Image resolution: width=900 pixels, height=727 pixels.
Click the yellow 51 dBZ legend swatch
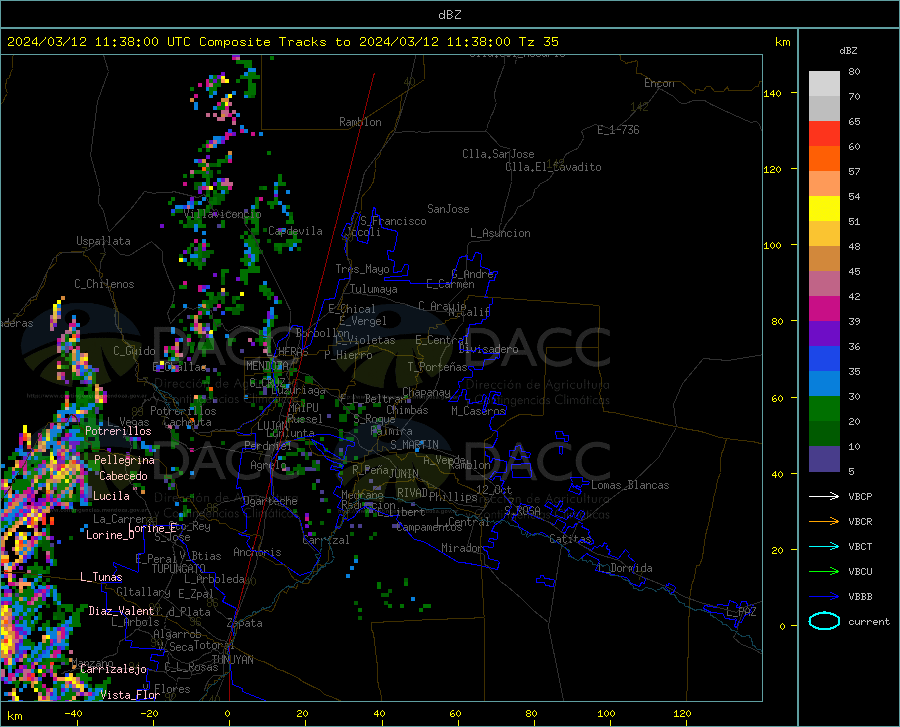click(x=824, y=209)
